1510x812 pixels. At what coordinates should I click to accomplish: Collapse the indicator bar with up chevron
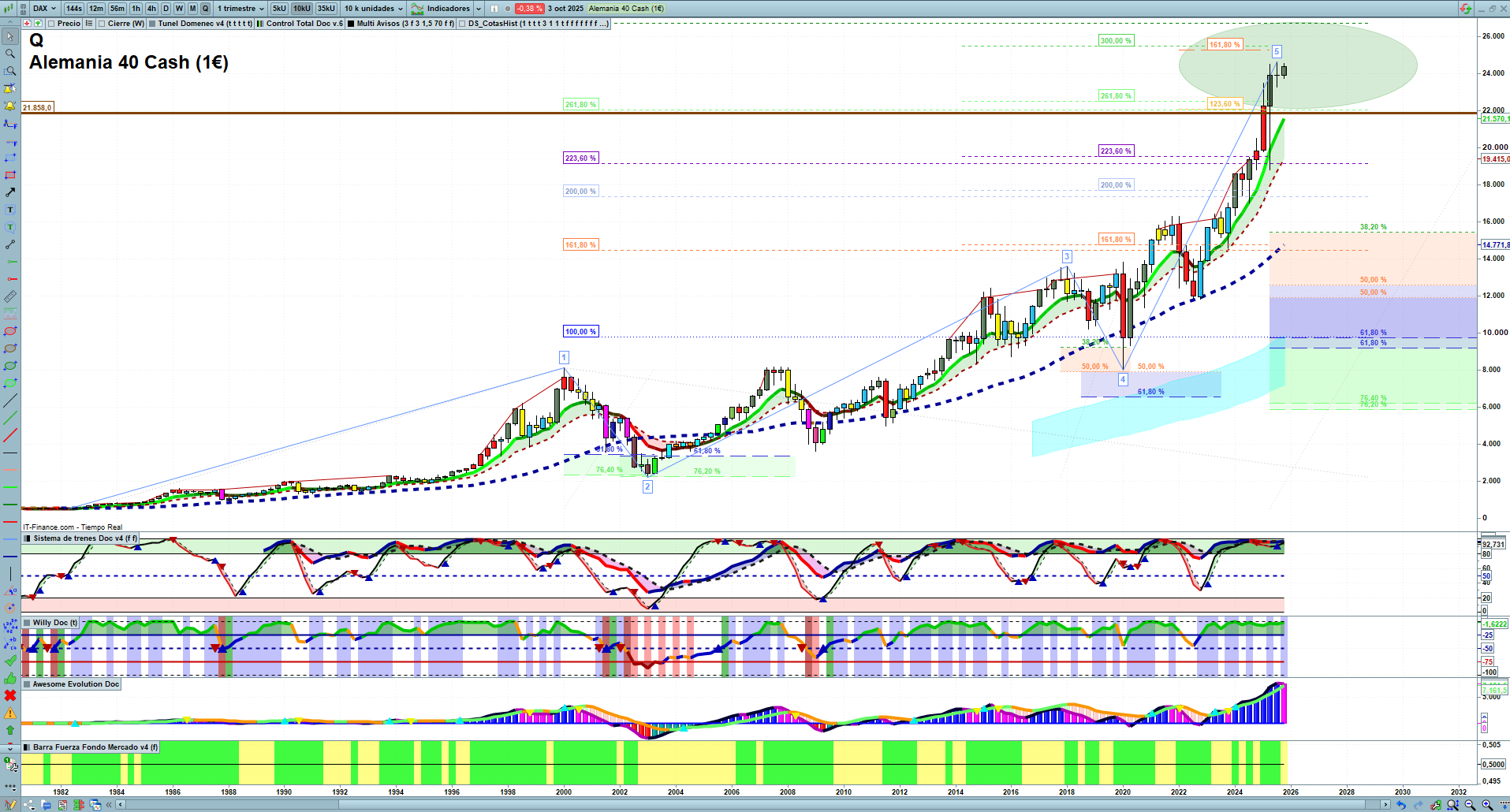click(9, 24)
